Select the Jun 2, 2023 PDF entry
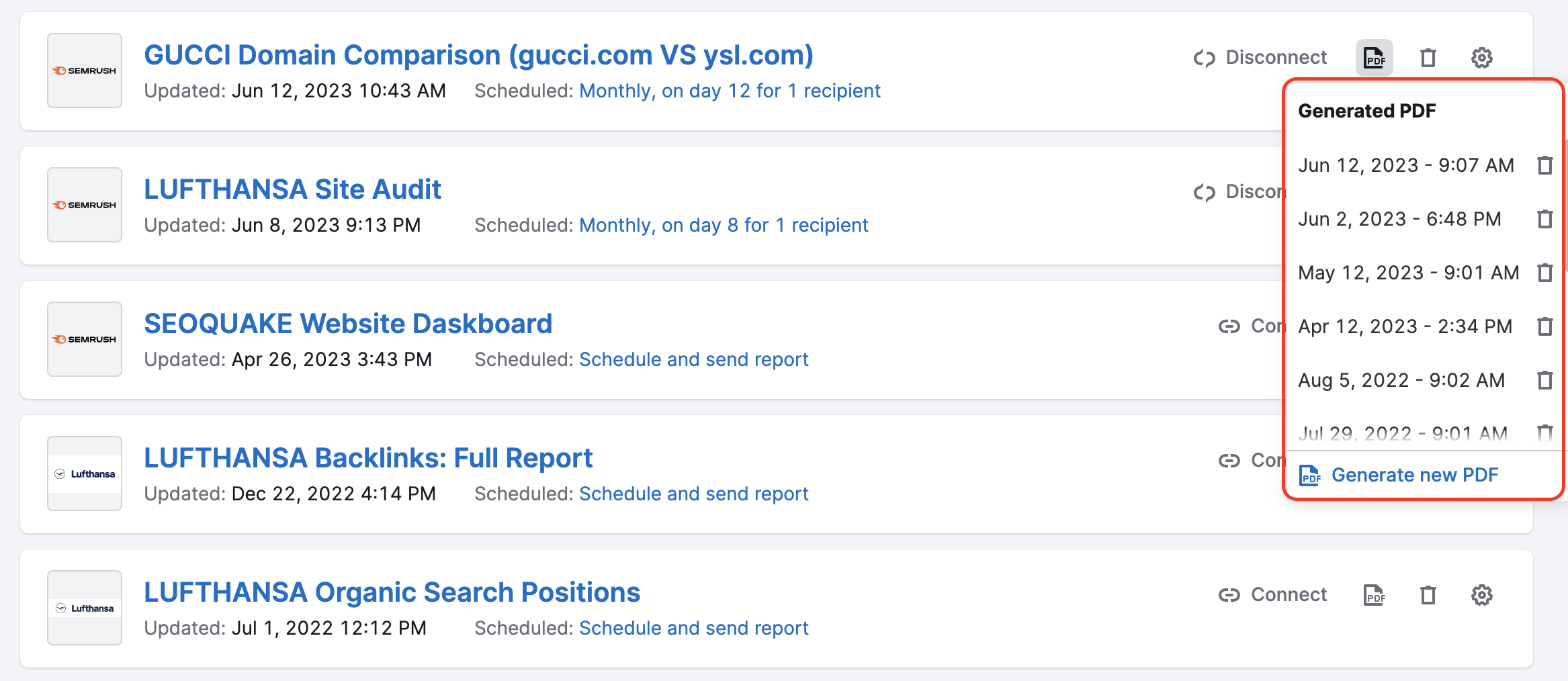Screen dimensions: 1568x681 click(x=1399, y=218)
